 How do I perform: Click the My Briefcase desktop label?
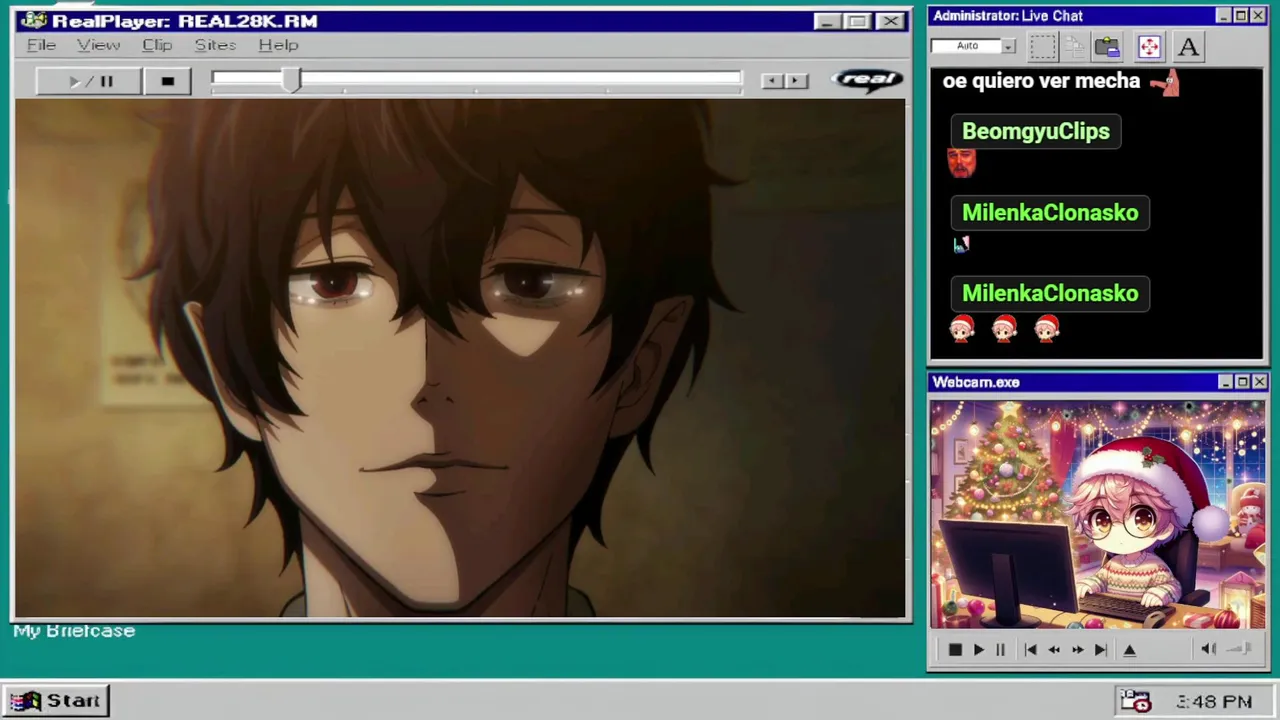(x=74, y=631)
